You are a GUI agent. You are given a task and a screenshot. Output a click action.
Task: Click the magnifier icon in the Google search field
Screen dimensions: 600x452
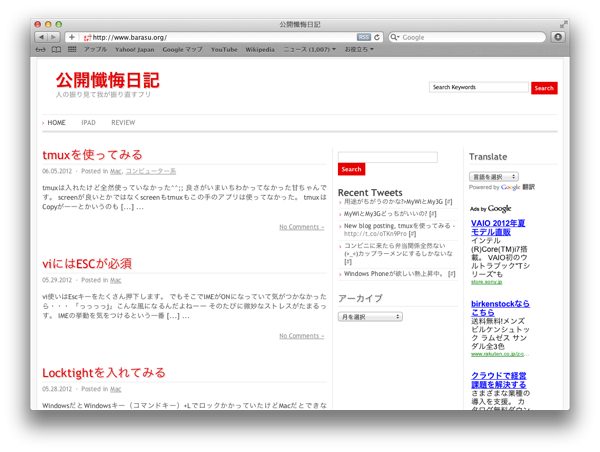click(394, 37)
